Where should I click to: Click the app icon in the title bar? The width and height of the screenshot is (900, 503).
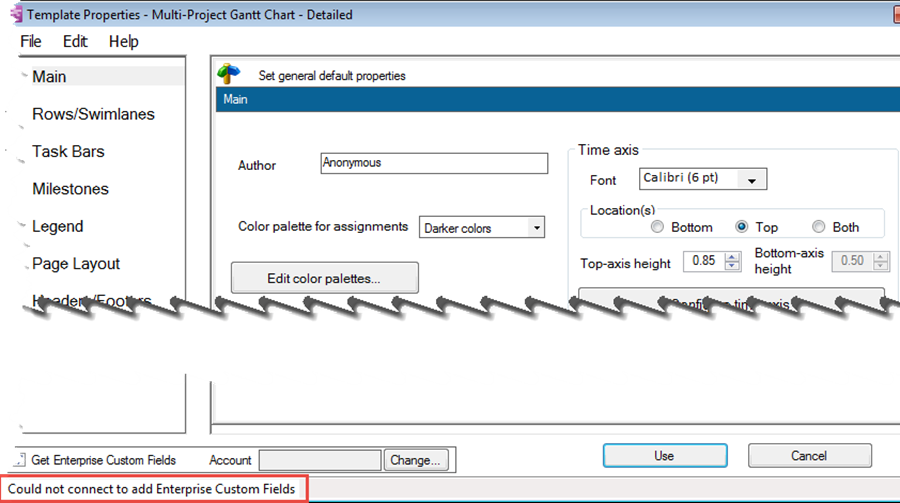click(11, 15)
